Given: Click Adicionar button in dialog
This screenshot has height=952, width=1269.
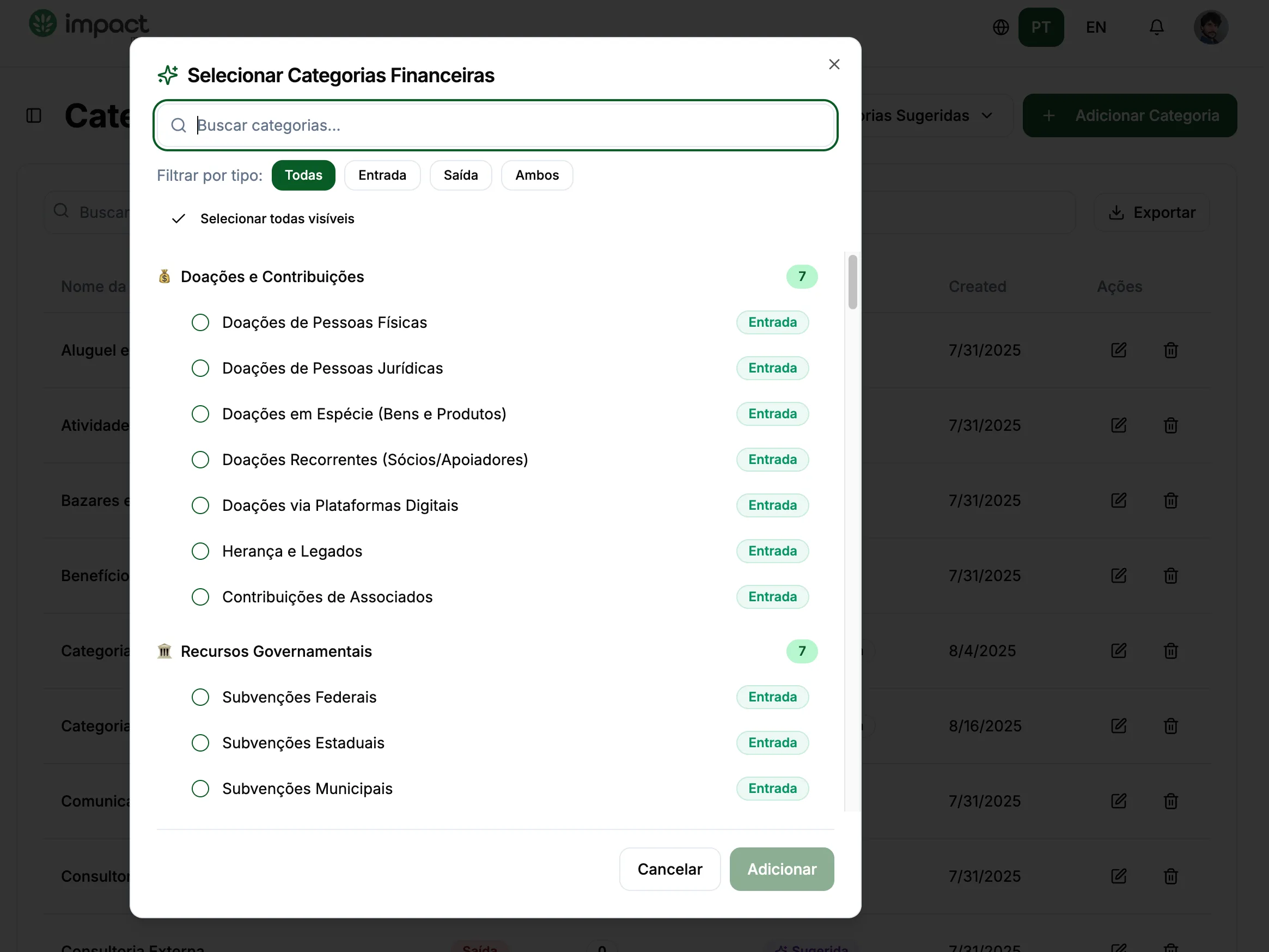Looking at the screenshot, I should pos(782,869).
